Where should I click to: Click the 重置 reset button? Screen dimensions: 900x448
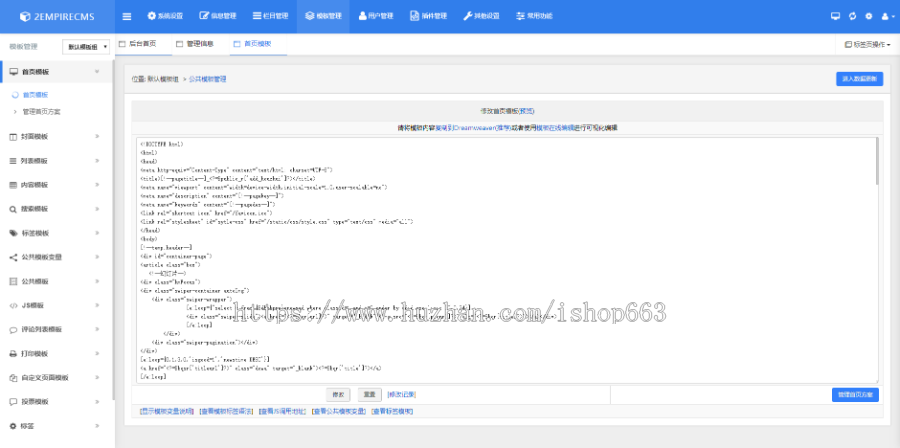(370, 395)
